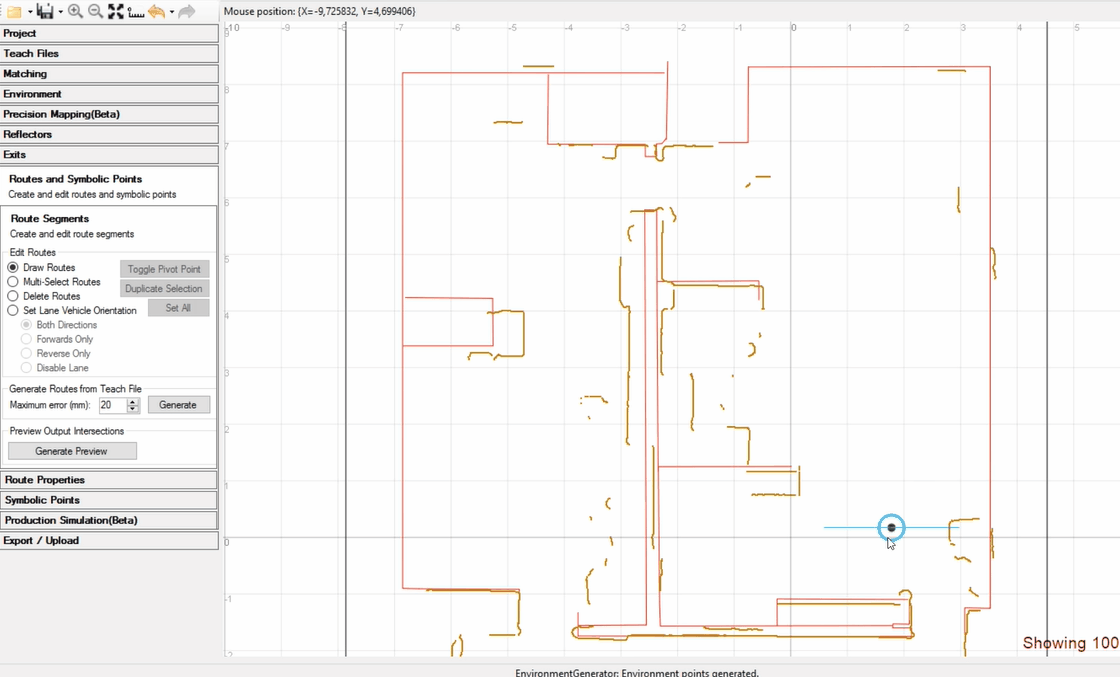Image resolution: width=1120 pixels, height=677 pixels.
Task: Expand the Precision Mapping(Beta) panel
Action: tap(109, 114)
